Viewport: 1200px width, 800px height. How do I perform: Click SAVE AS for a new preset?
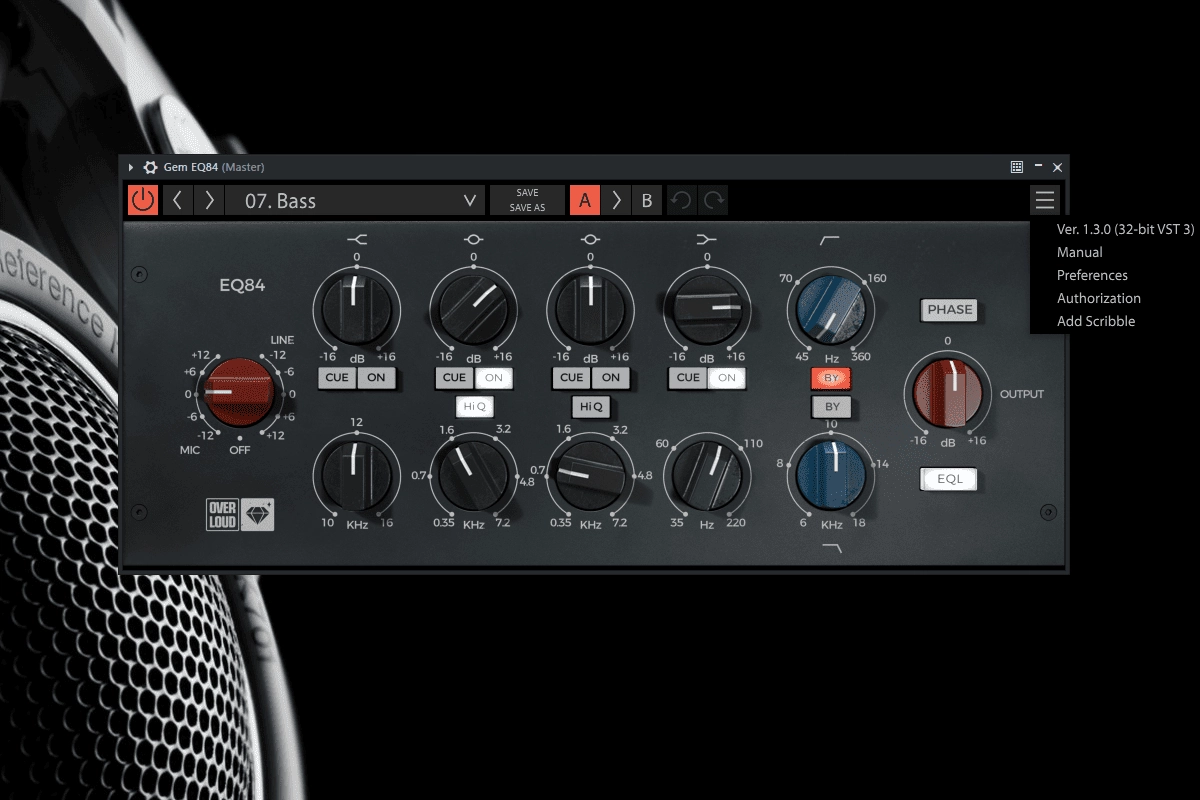527,208
